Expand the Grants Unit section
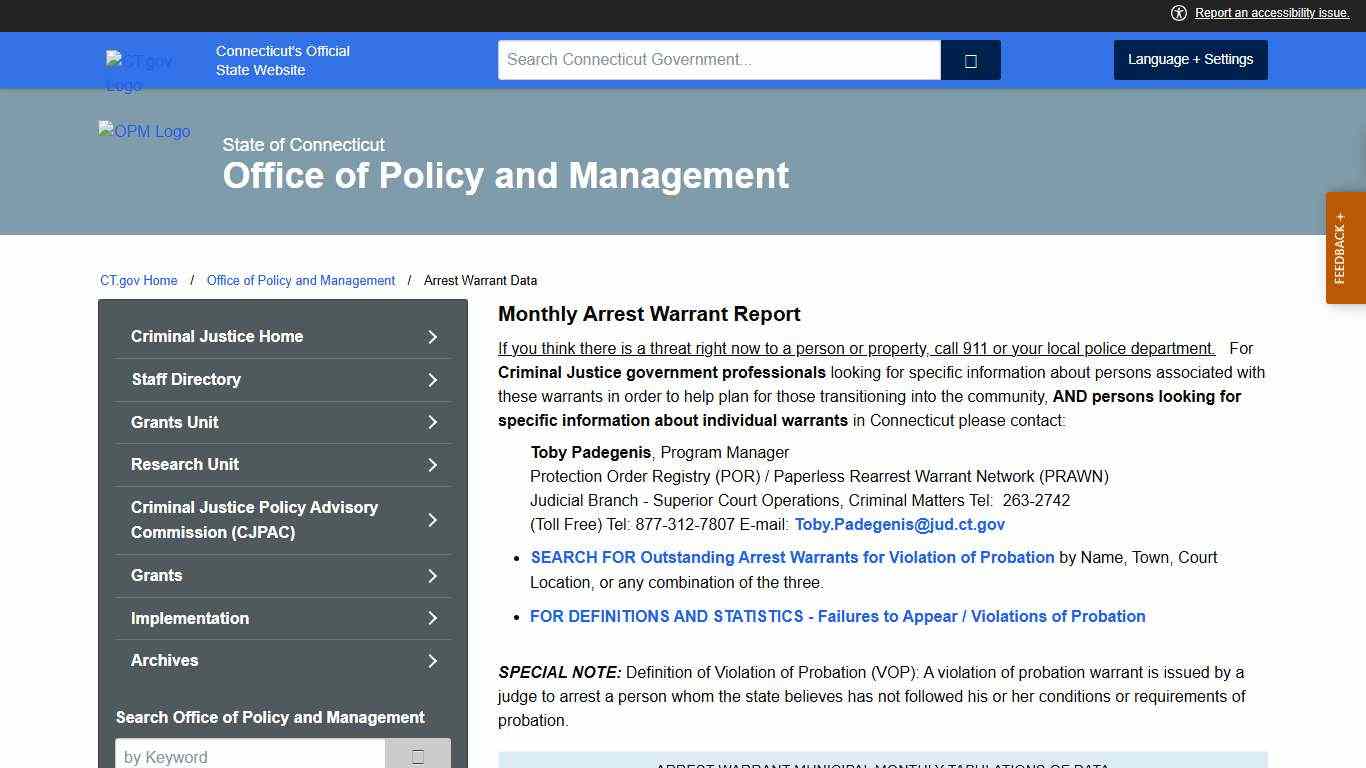1366x768 pixels. click(x=174, y=422)
